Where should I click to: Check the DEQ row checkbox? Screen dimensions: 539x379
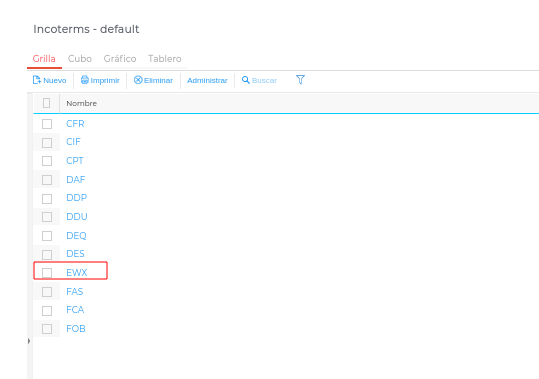47,236
